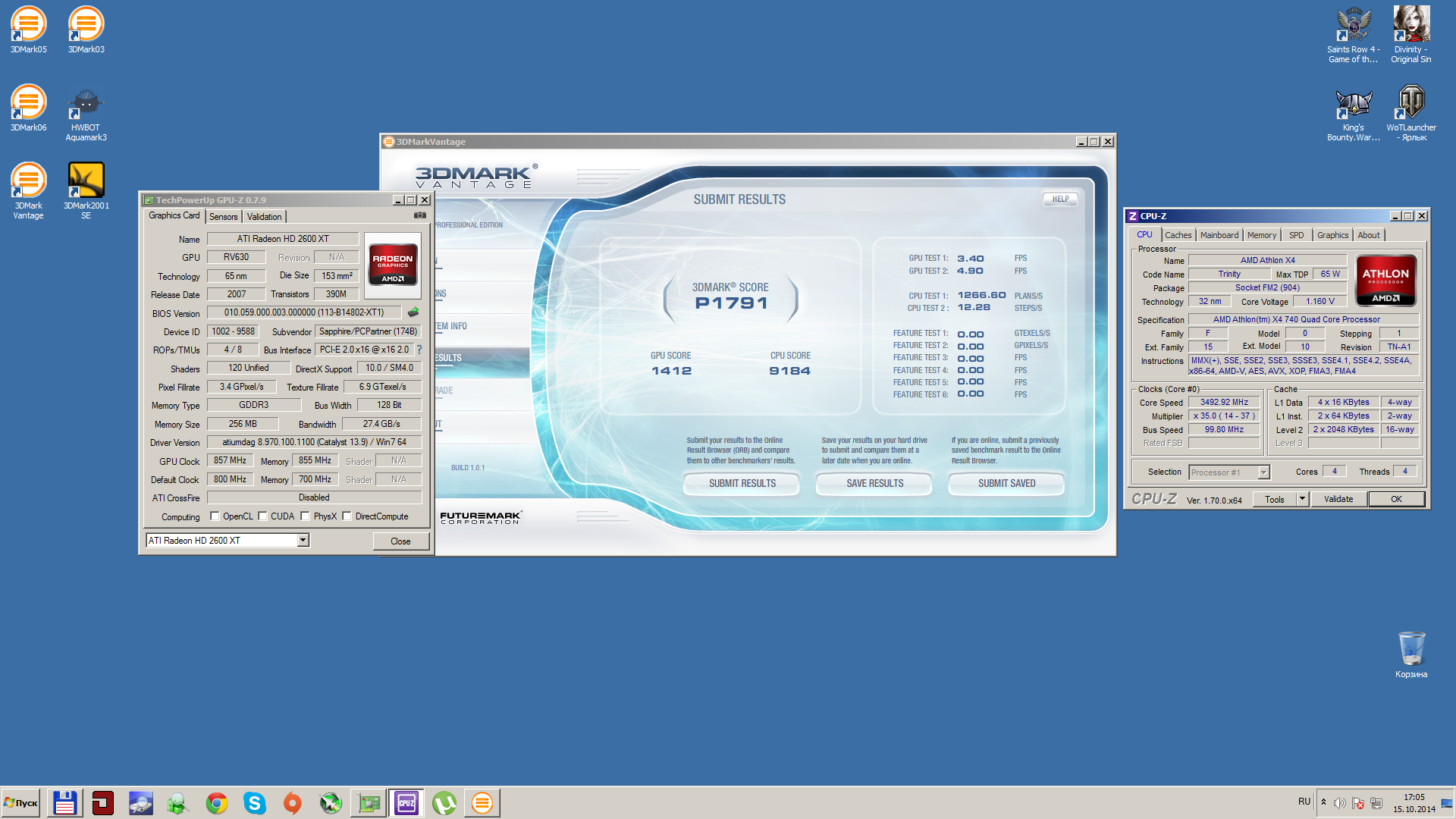Open the 3DMark05 desktop shortcut
This screenshot has width=1456, height=819.
pos(28,30)
